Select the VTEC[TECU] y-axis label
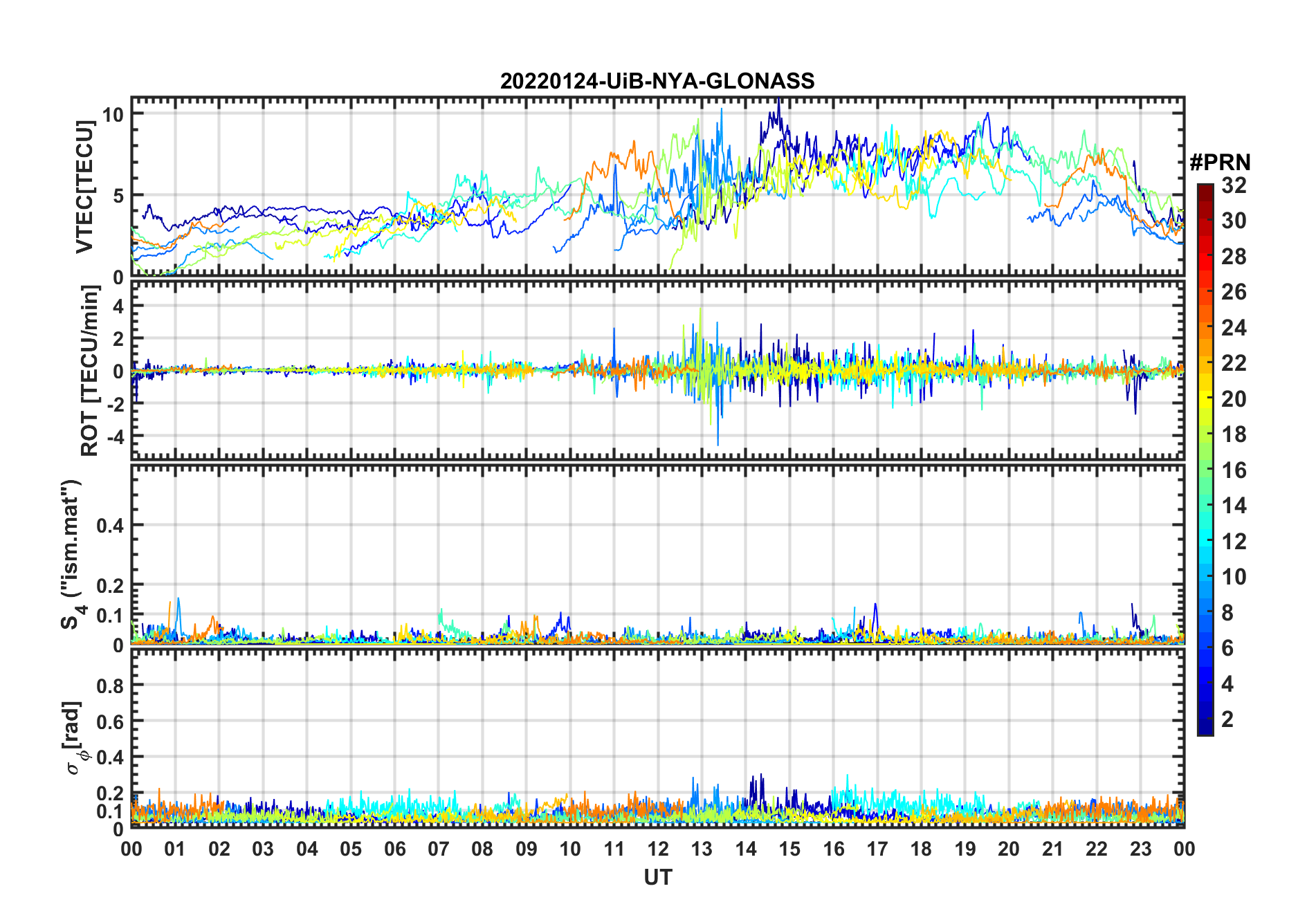 click(x=84, y=187)
